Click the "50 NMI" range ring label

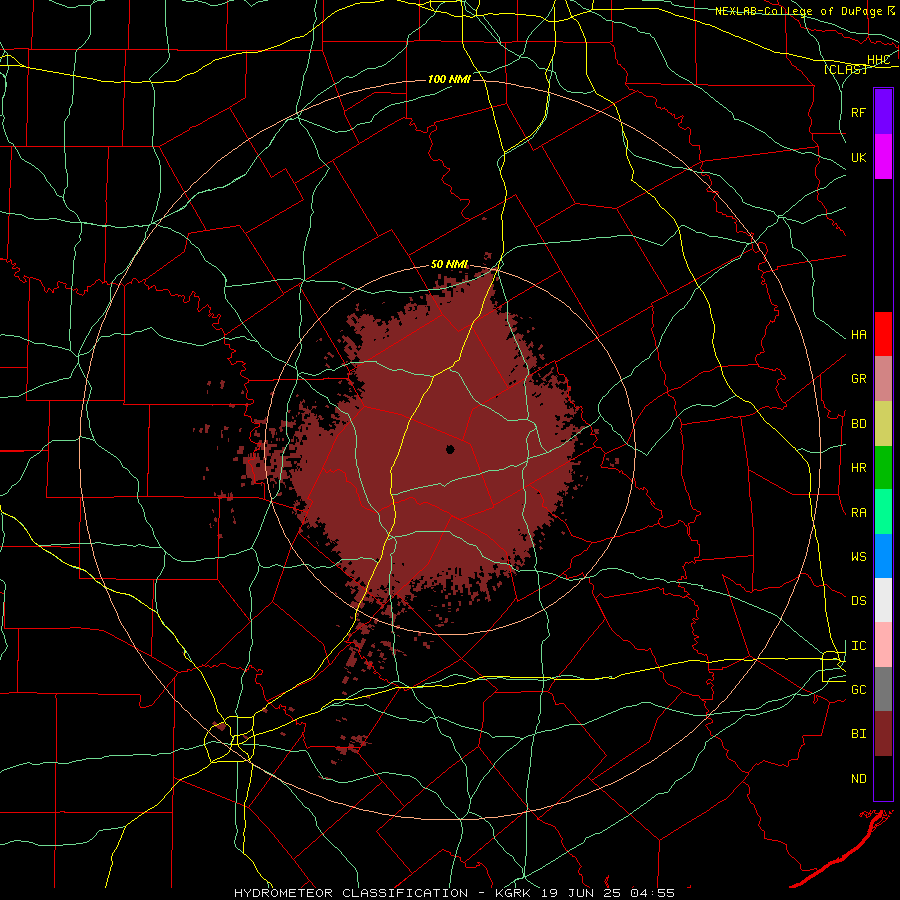coord(449,264)
